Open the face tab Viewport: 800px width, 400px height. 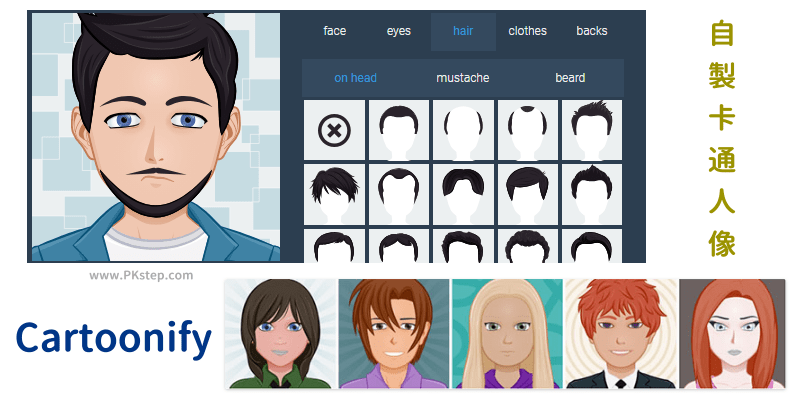pyautogui.click(x=335, y=31)
